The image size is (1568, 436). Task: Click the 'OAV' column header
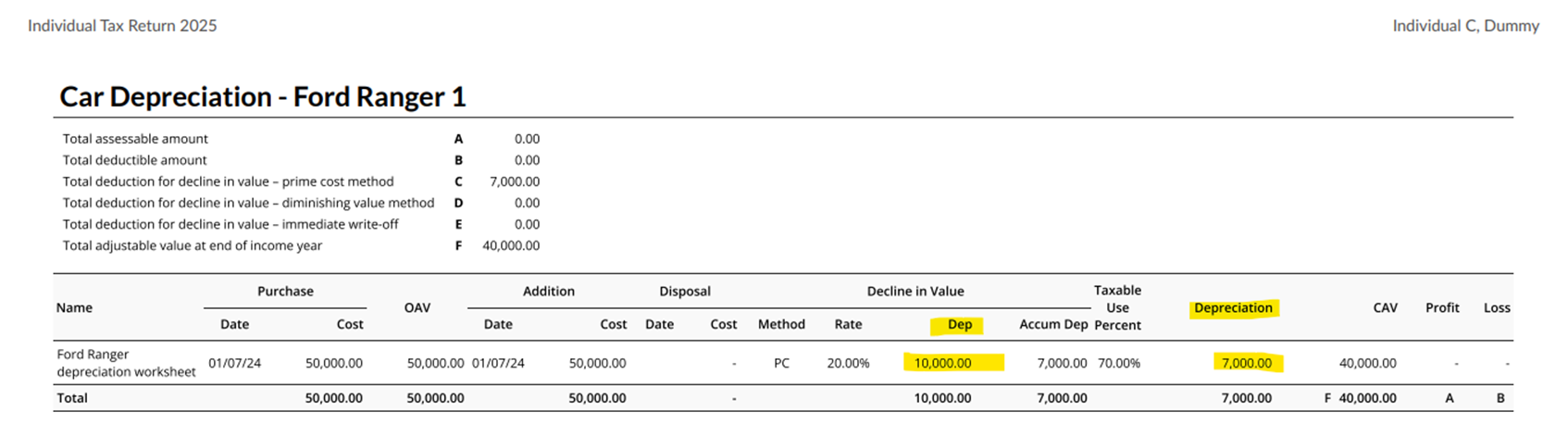click(x=417, y=307)
